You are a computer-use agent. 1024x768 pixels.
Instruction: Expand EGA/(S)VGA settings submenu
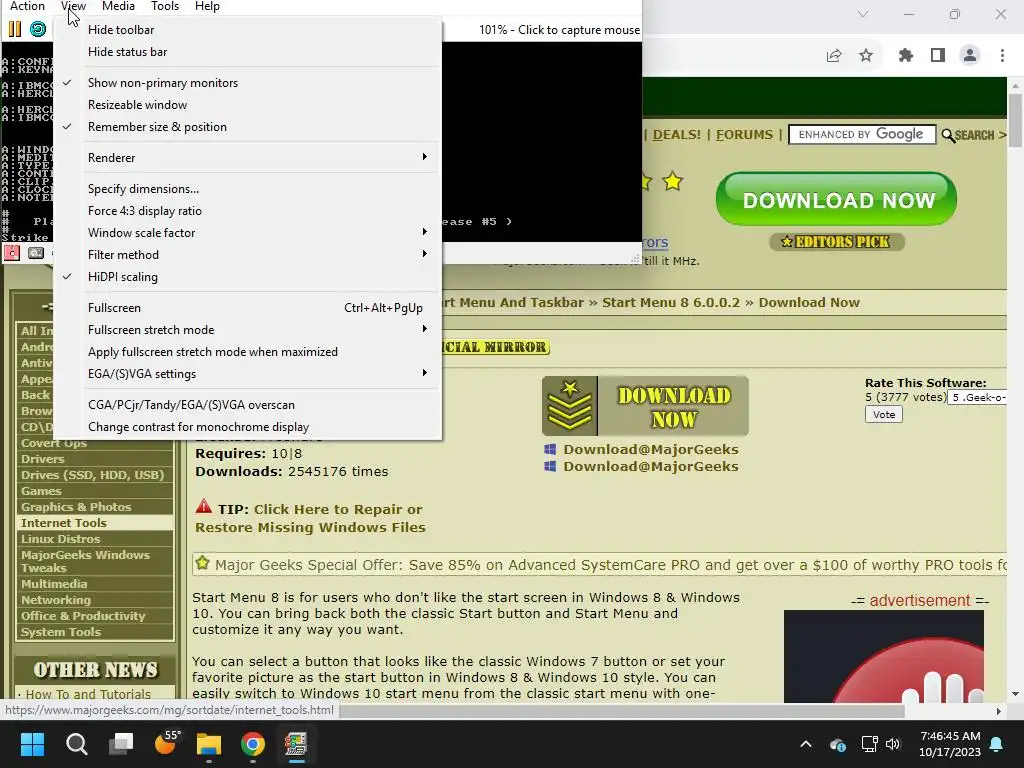point(248,374)
